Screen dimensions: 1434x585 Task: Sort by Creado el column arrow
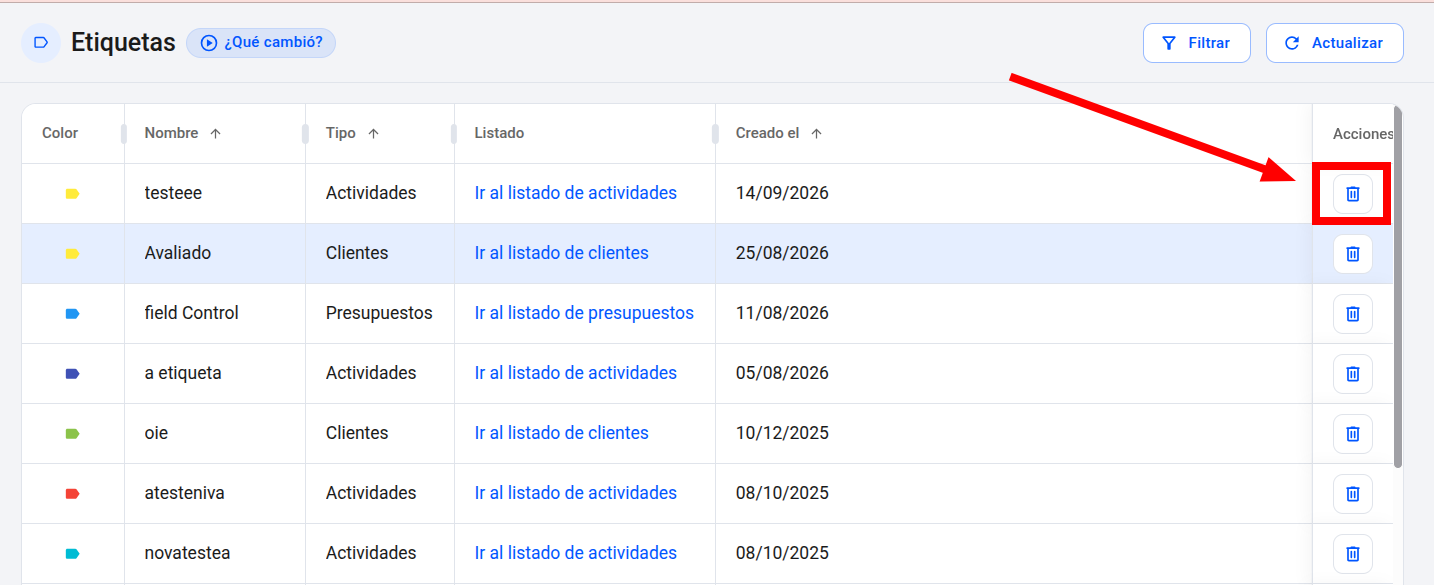[816, 133]
